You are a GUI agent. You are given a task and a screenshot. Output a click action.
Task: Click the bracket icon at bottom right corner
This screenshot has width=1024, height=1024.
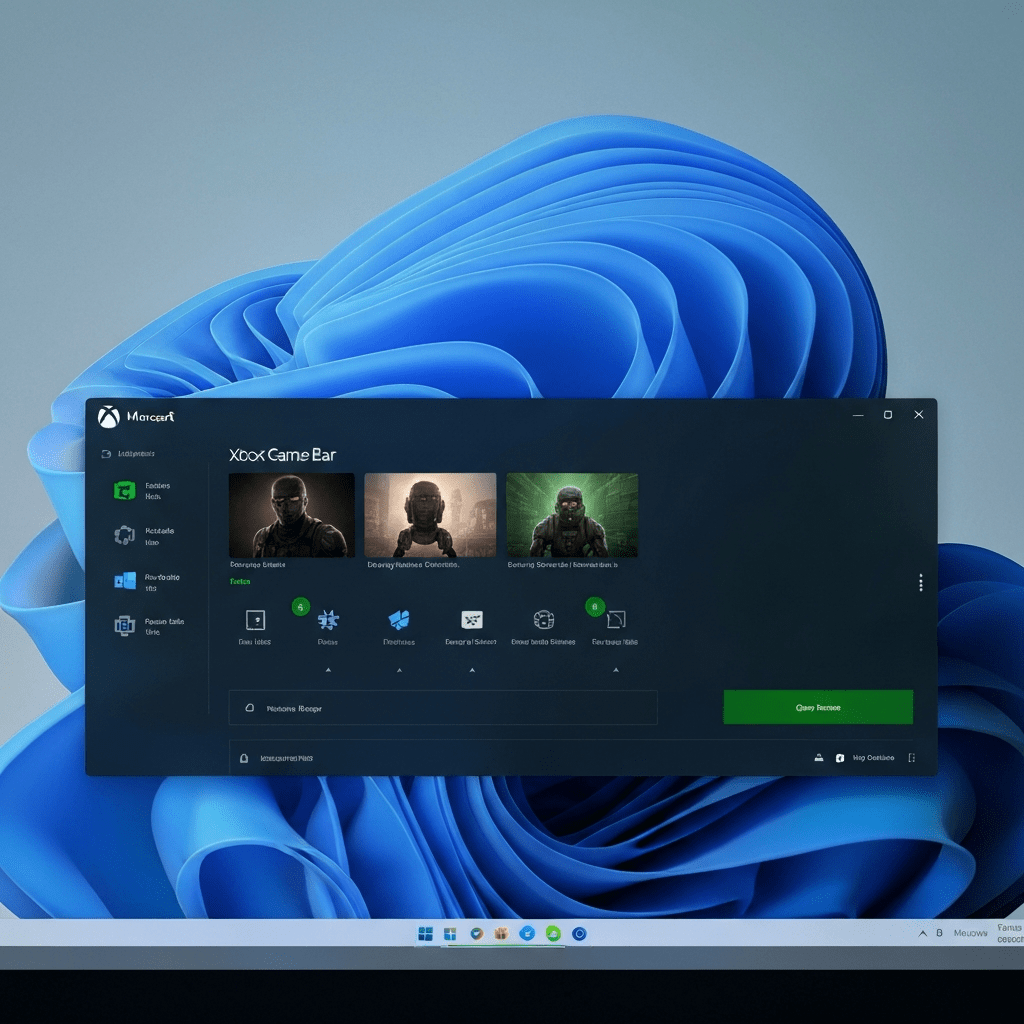point(912,758)
